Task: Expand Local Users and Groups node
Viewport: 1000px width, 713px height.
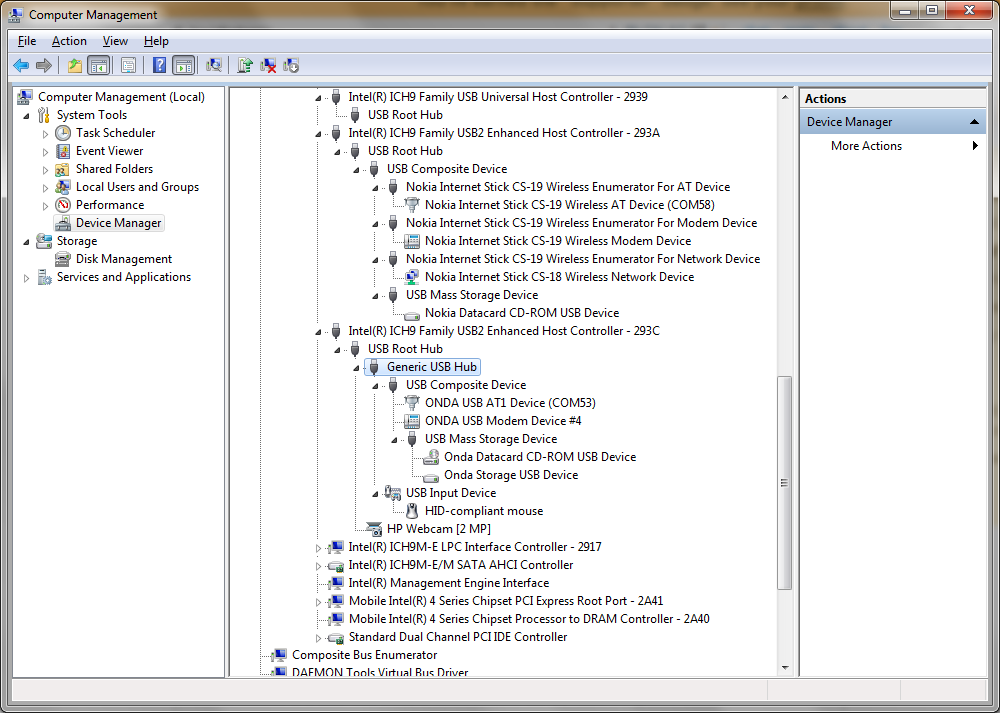Action: [45, 187]
